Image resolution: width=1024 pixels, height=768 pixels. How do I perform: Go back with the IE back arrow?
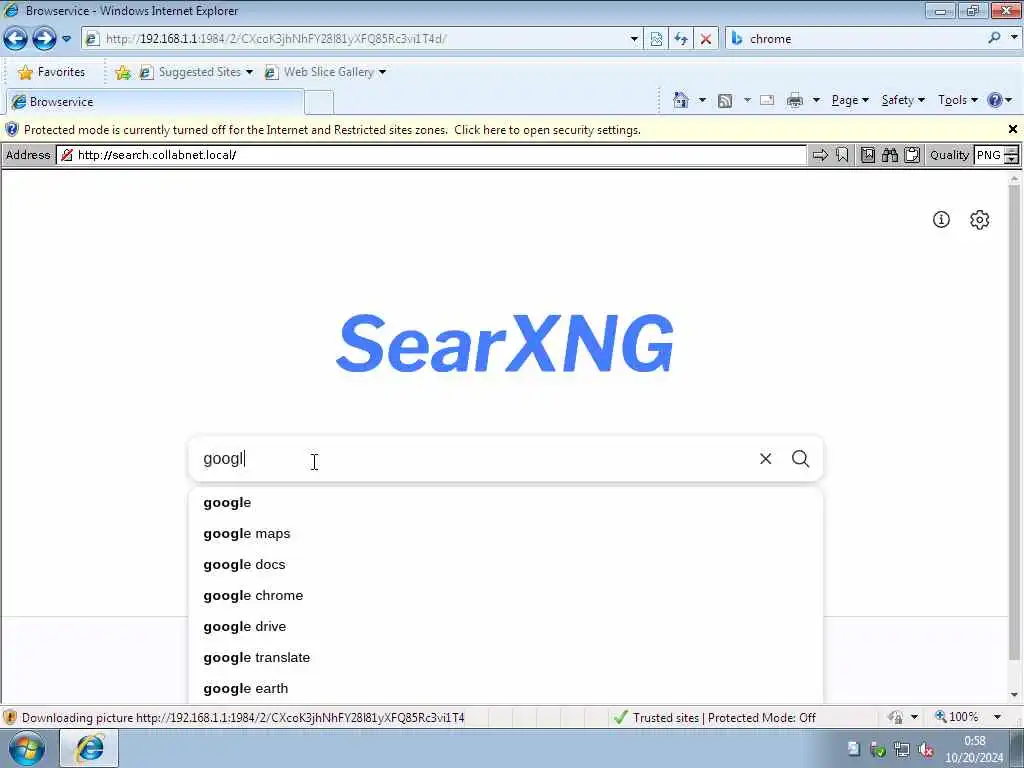click(16, 39)
